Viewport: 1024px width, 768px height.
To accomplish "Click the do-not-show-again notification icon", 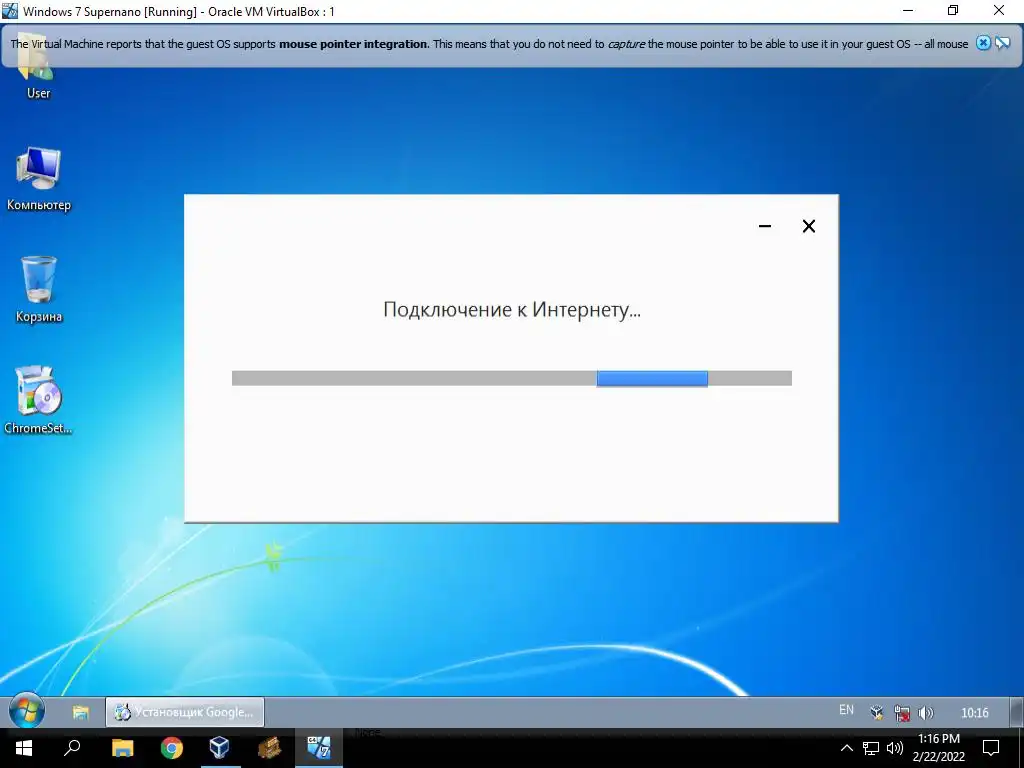I will (1002, 43).
